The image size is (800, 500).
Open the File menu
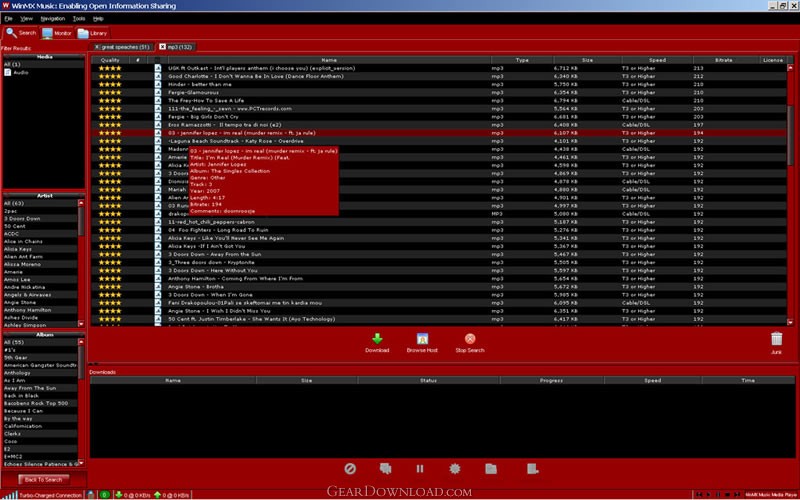point(8,19)
